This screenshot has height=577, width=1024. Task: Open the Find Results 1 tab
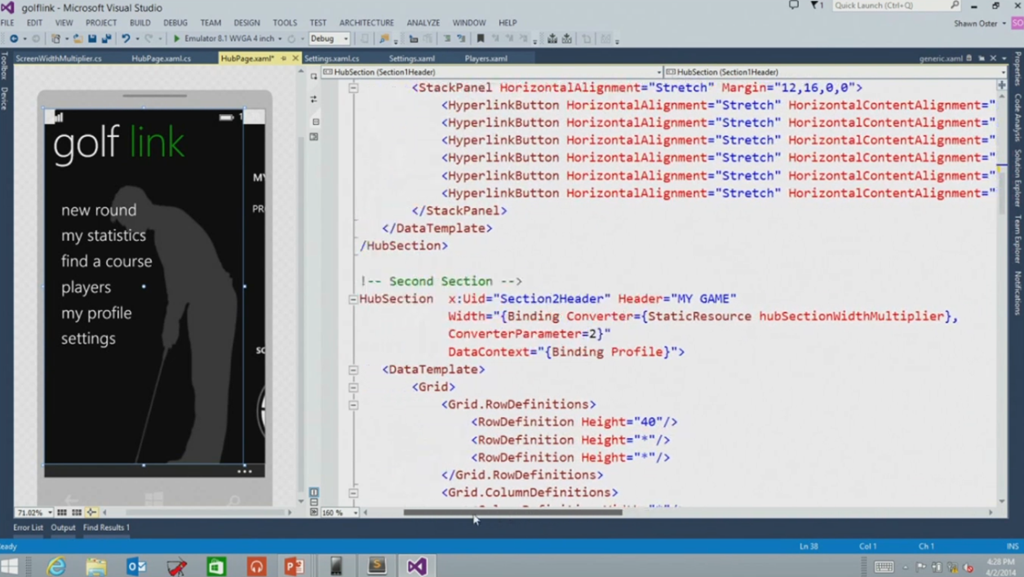tap(106, 527)
